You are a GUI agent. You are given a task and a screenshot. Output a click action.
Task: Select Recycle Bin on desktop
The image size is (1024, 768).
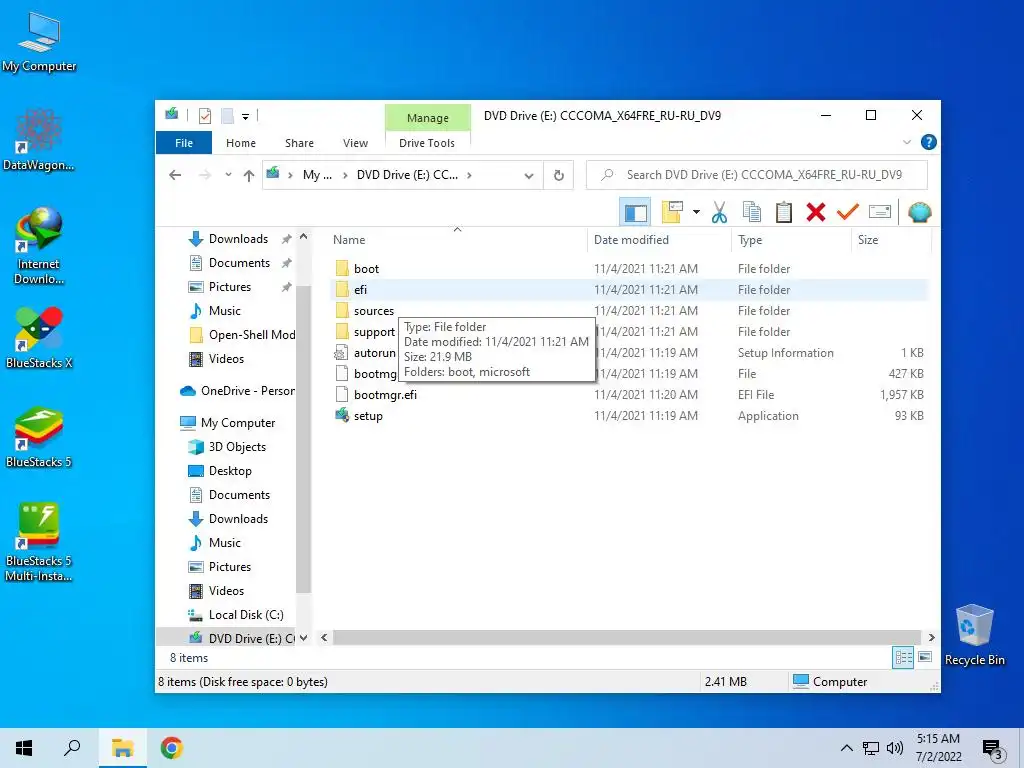[974, 635]
